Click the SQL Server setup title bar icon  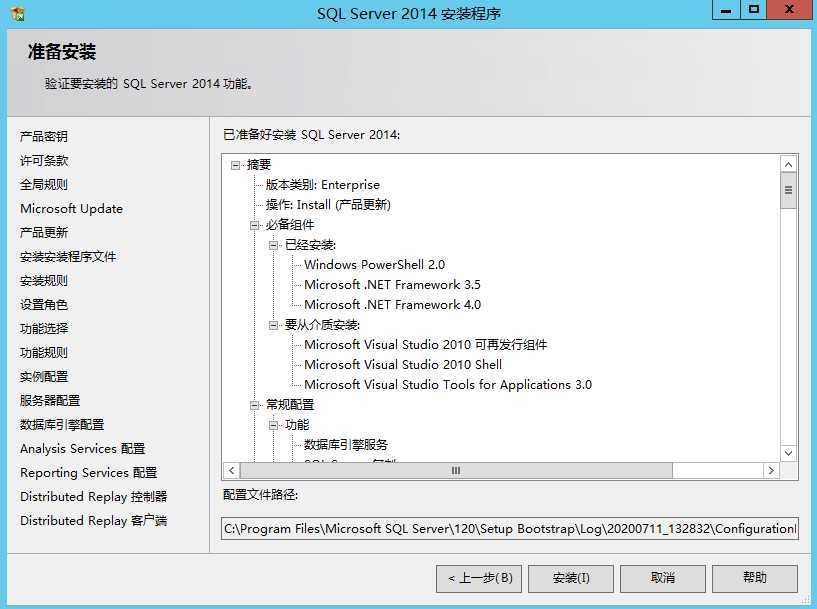click(18, 14)
